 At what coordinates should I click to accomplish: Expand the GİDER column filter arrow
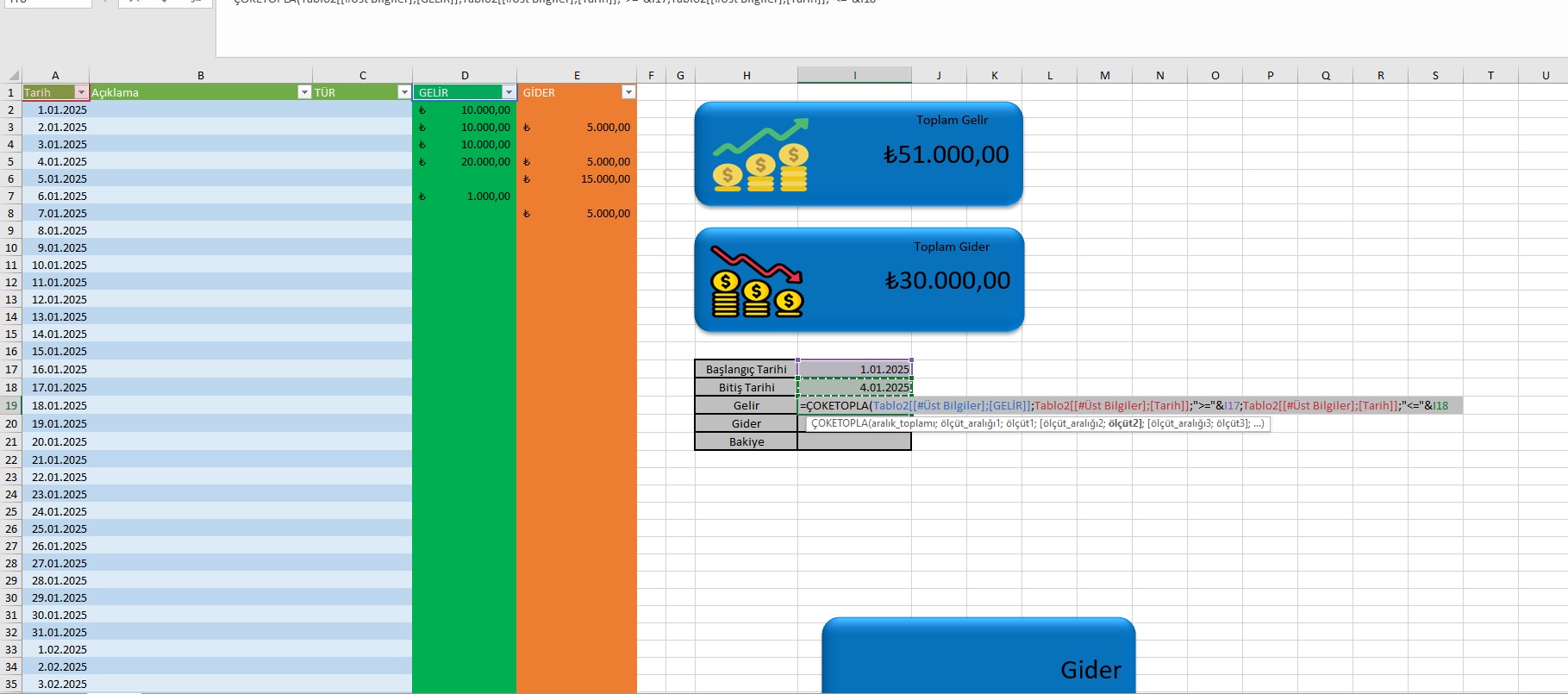click(x=628, y=92)
